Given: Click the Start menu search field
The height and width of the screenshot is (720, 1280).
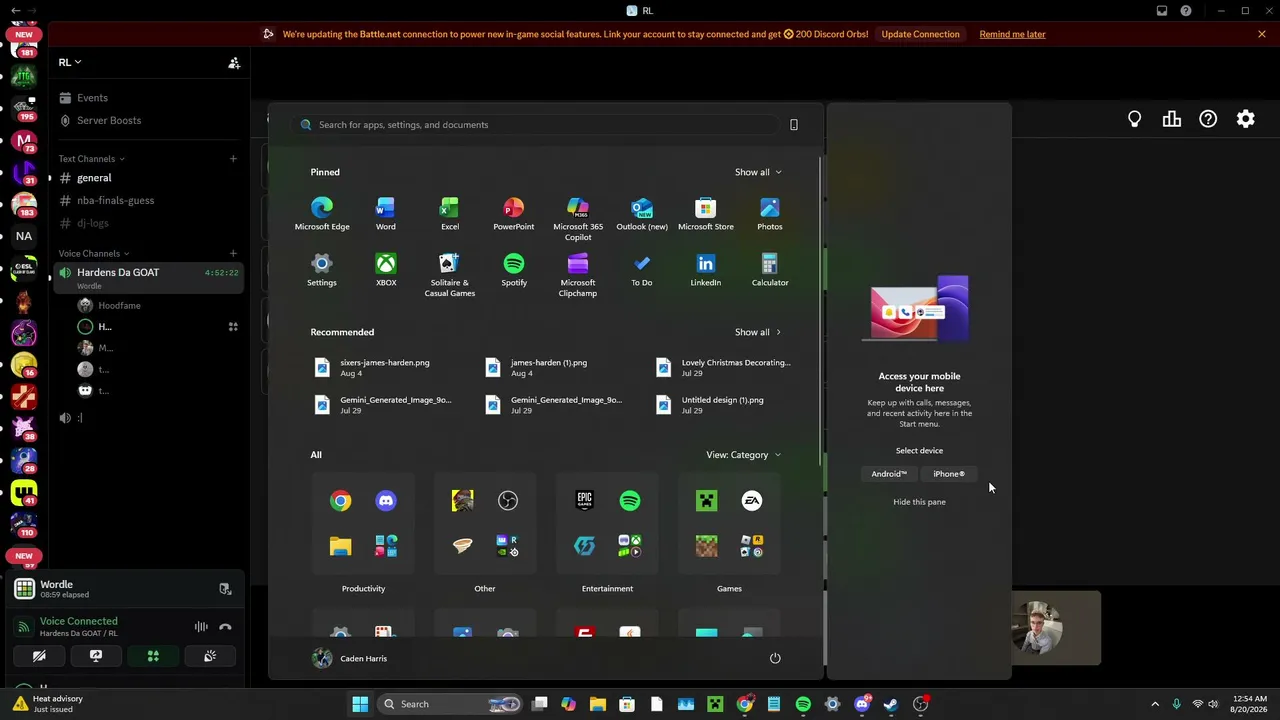Looking at the screenshot, I should coord(536,125).
